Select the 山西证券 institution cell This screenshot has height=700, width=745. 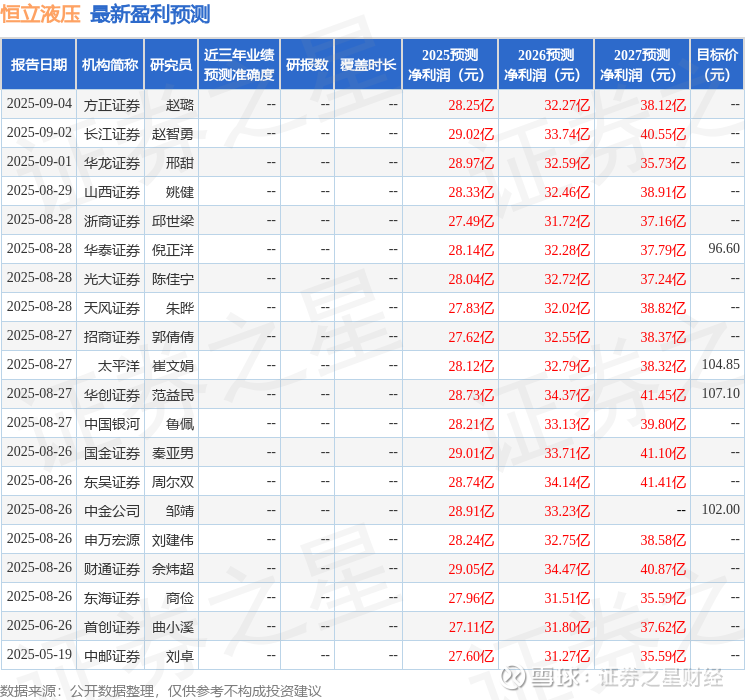pyautogui.click(x=112, y=192)
